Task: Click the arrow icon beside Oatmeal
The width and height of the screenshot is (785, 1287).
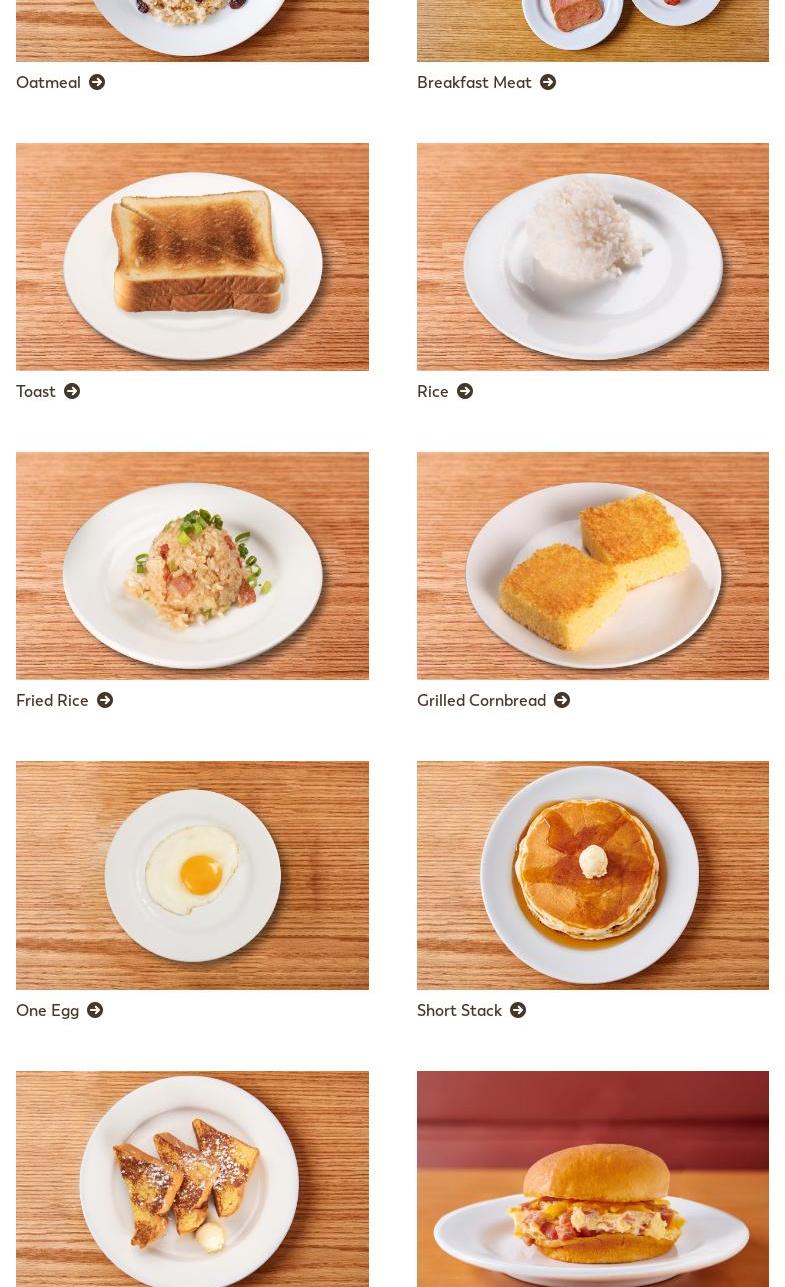Action: [97, 82]
